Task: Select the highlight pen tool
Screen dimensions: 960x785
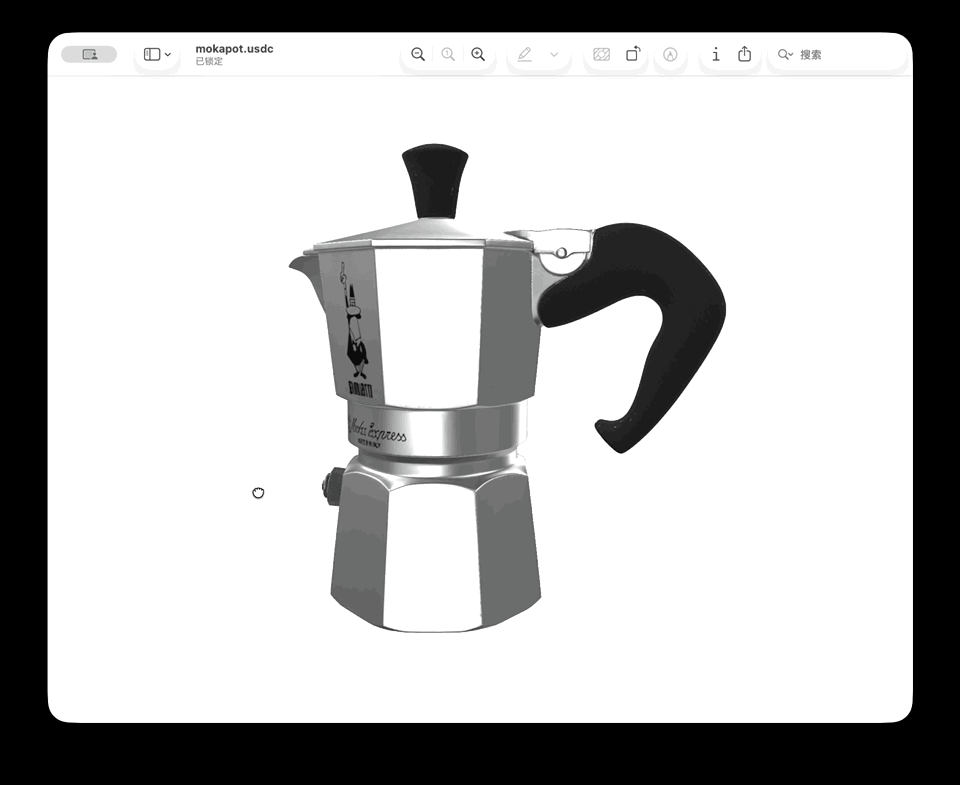Action: [x=525, y=54]
